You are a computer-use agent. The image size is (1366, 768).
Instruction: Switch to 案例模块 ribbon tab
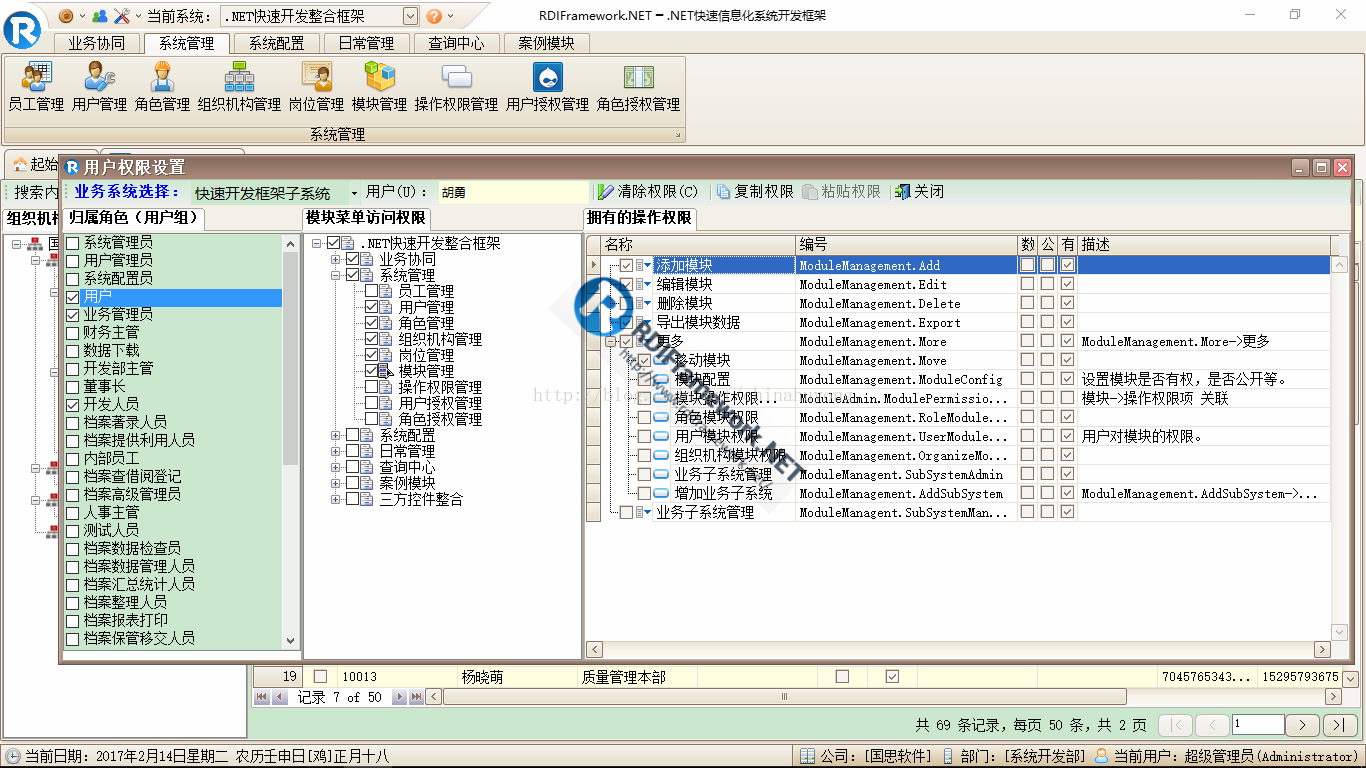[x=547, y=43]
